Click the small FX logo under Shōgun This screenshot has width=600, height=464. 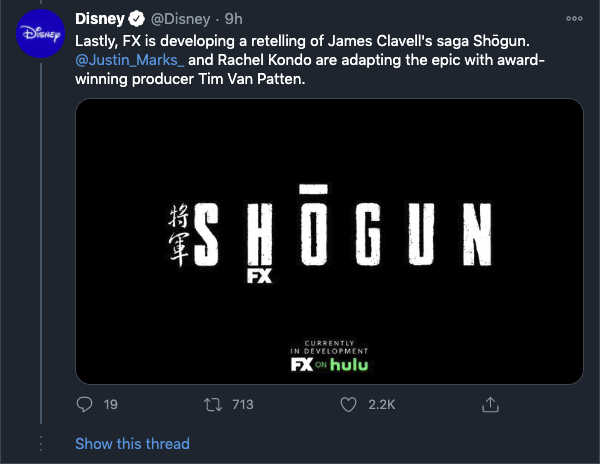tap(259, 276)
